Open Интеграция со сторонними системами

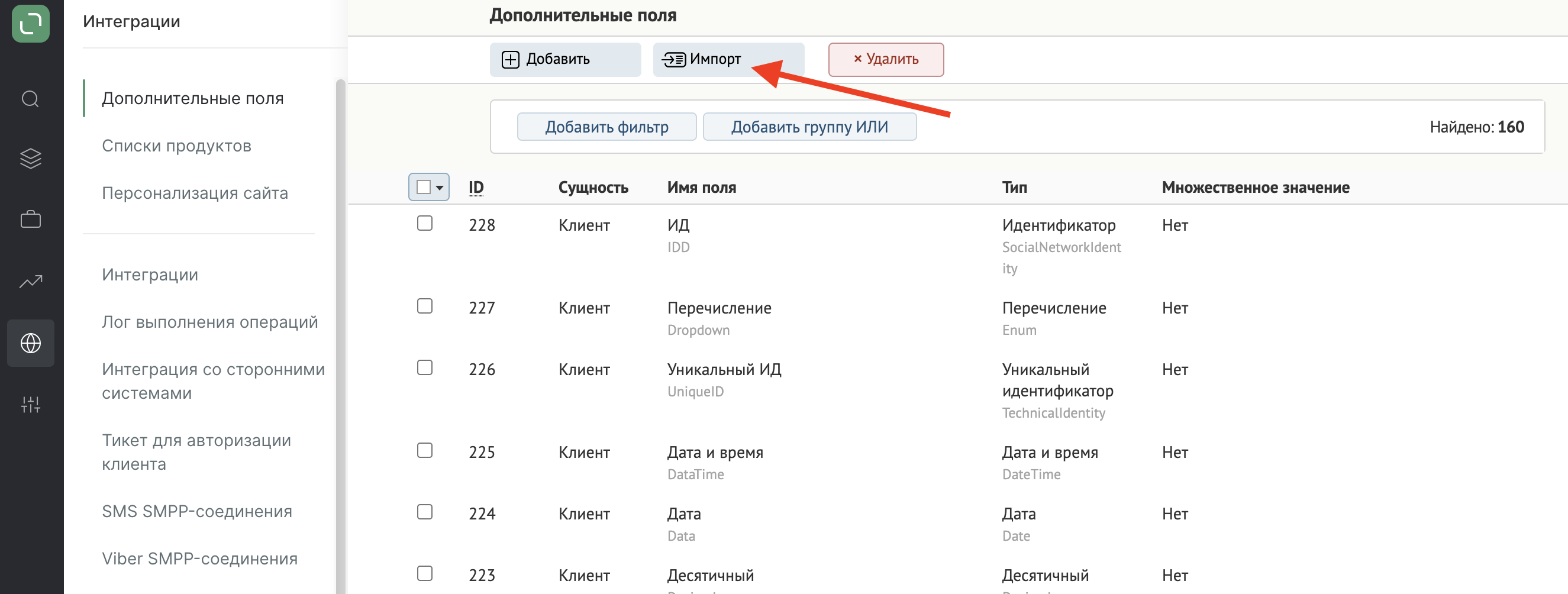[x=213, y=381]
